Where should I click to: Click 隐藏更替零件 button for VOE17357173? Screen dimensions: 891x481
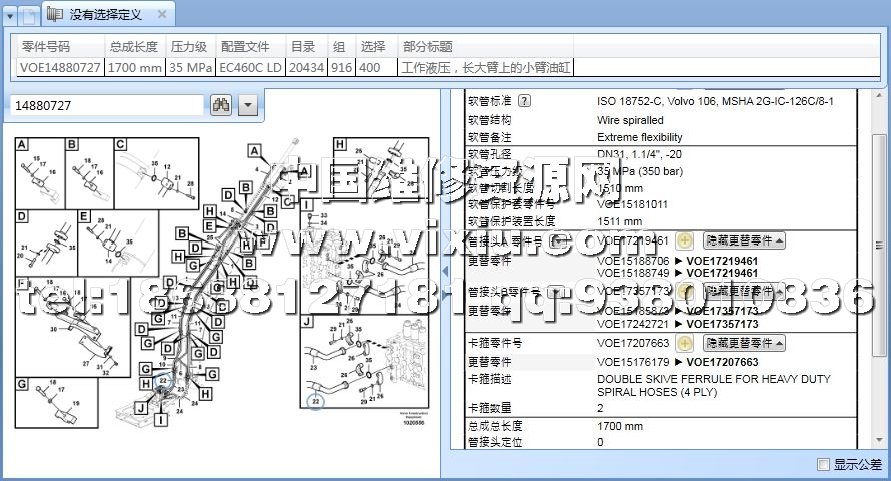coord(743,292)
